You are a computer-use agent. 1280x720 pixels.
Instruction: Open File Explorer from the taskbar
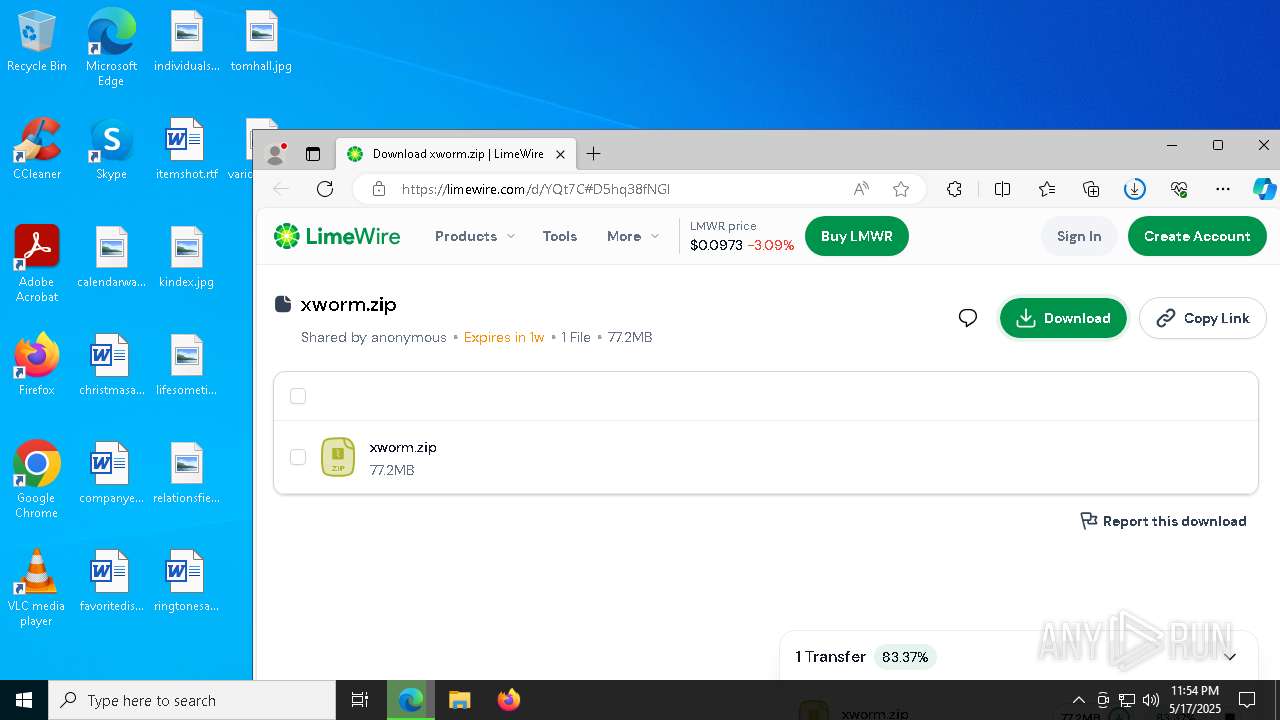point(459,700)
